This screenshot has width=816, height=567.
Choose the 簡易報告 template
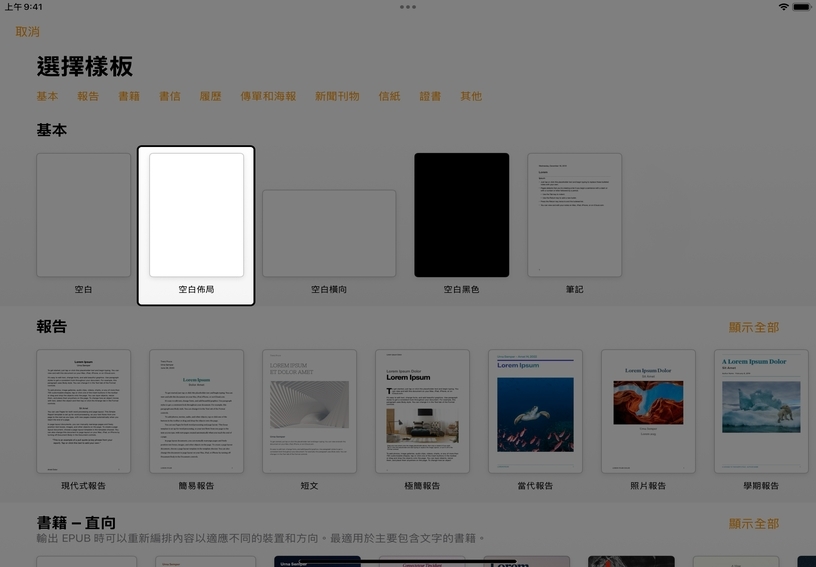click(196, 411)
